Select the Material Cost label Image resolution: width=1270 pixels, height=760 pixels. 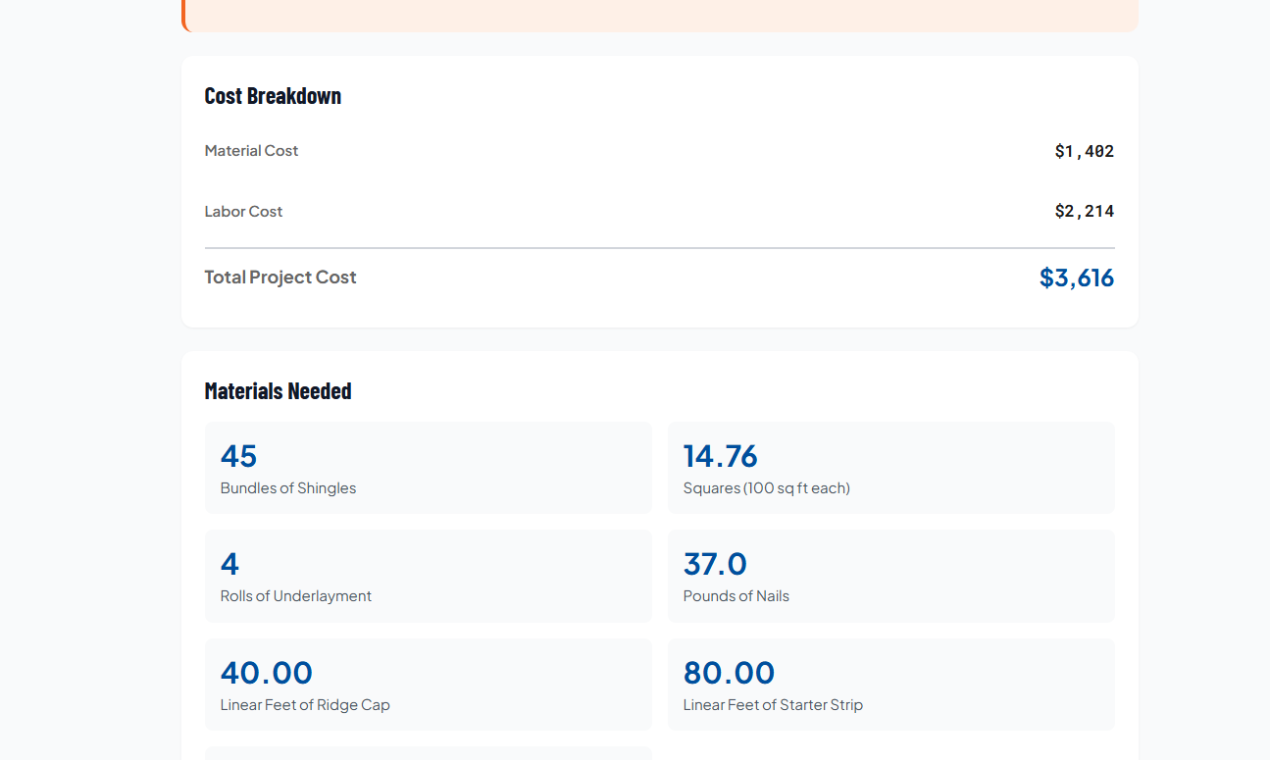(251, 151)
